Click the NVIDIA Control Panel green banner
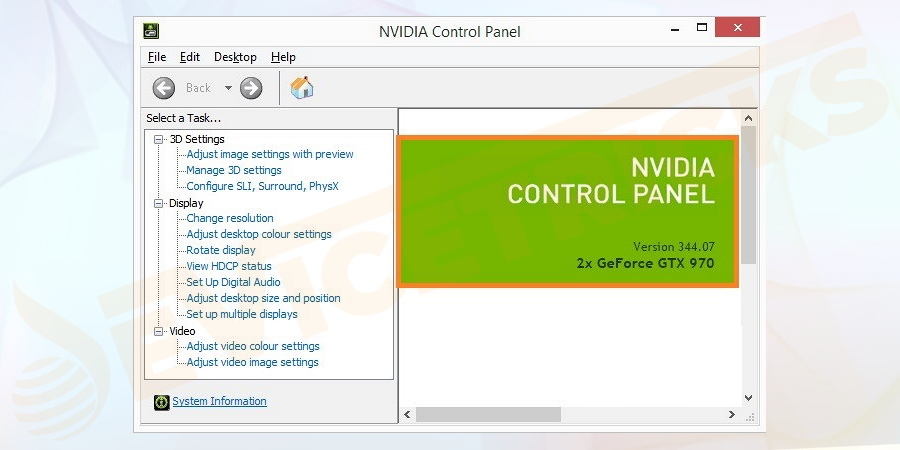Viewport: 900px width, 450px height. pos(567,211)
